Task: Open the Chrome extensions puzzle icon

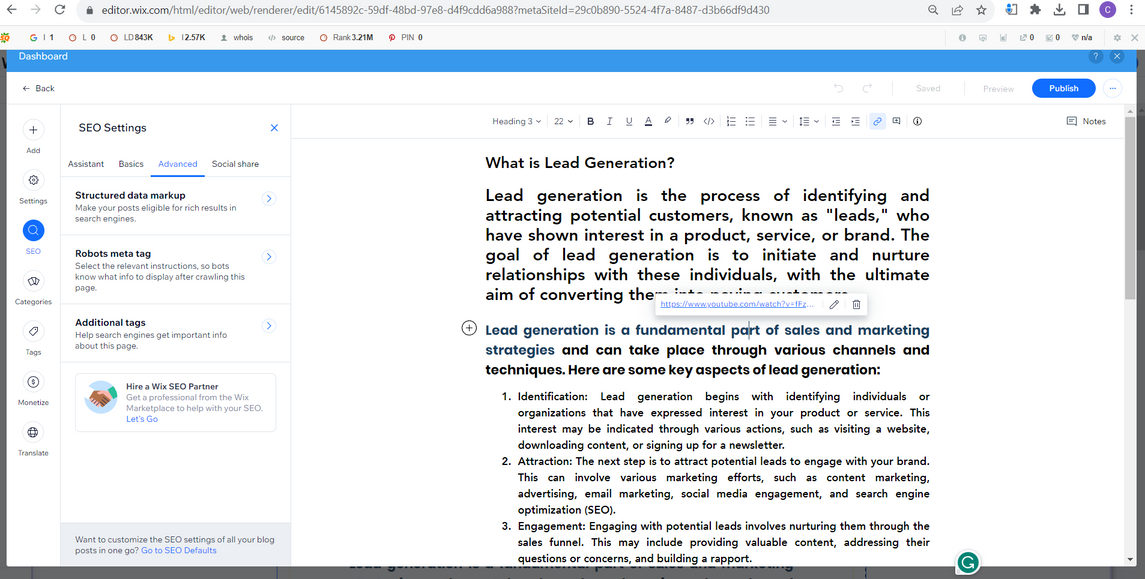Action: (x=1035, y=10)
